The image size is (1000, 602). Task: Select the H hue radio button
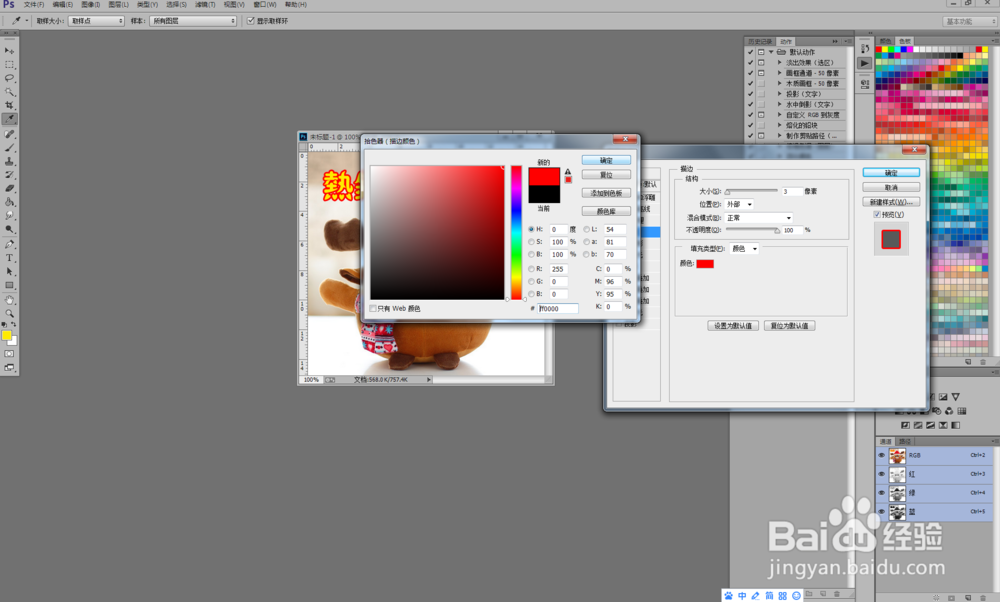(x=531, y=229)
